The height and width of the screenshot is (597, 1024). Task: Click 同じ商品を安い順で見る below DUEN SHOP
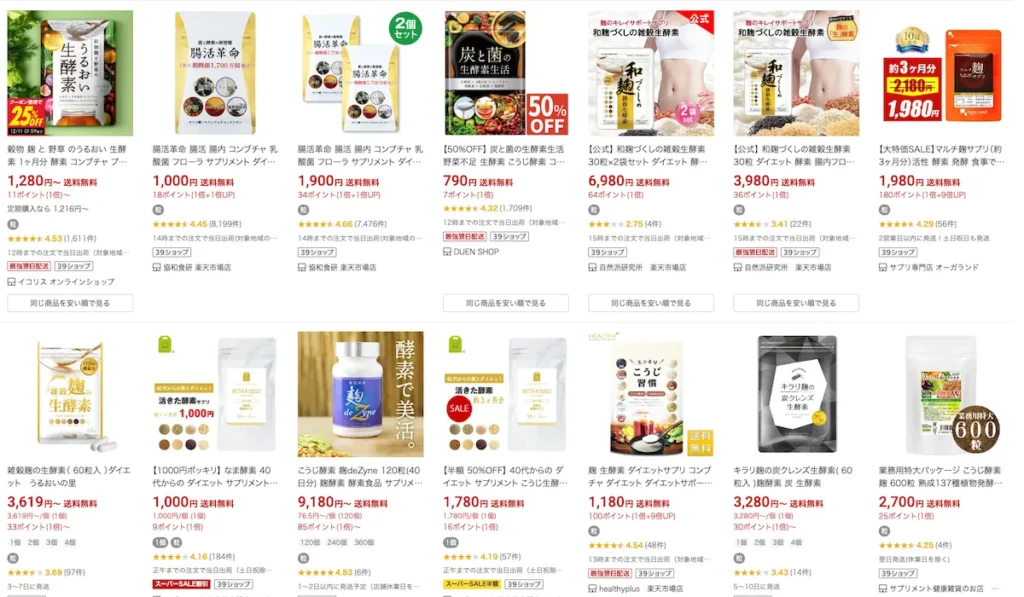coord(505,303)
